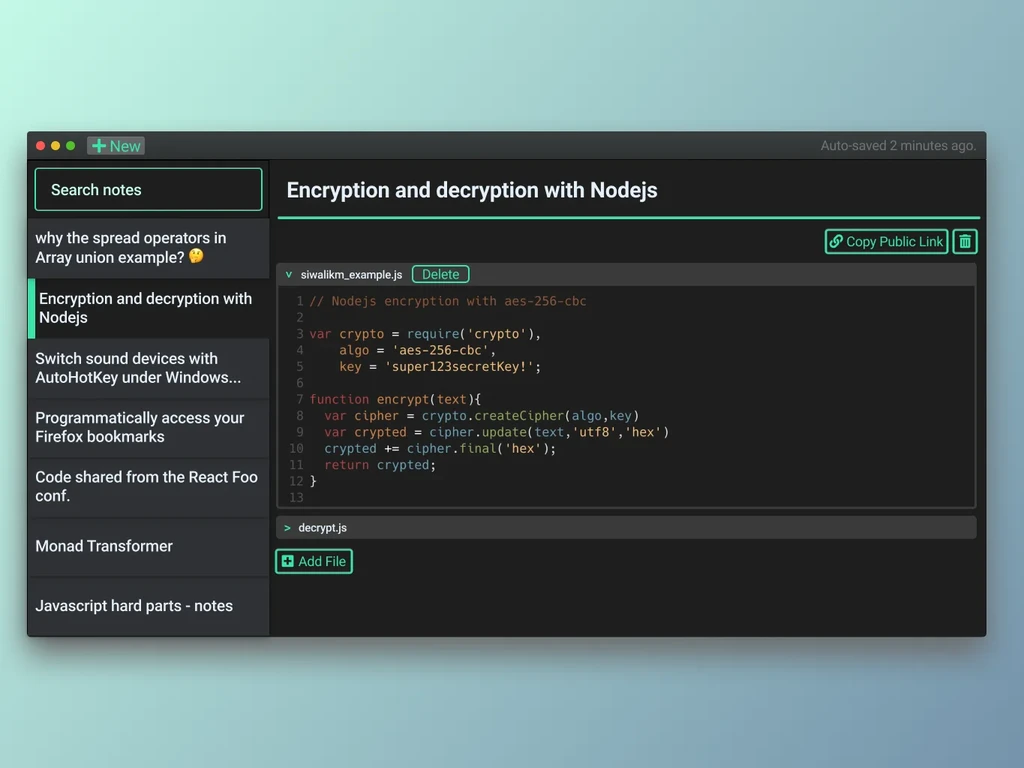Focus the Search notes field

coord(148,189)
